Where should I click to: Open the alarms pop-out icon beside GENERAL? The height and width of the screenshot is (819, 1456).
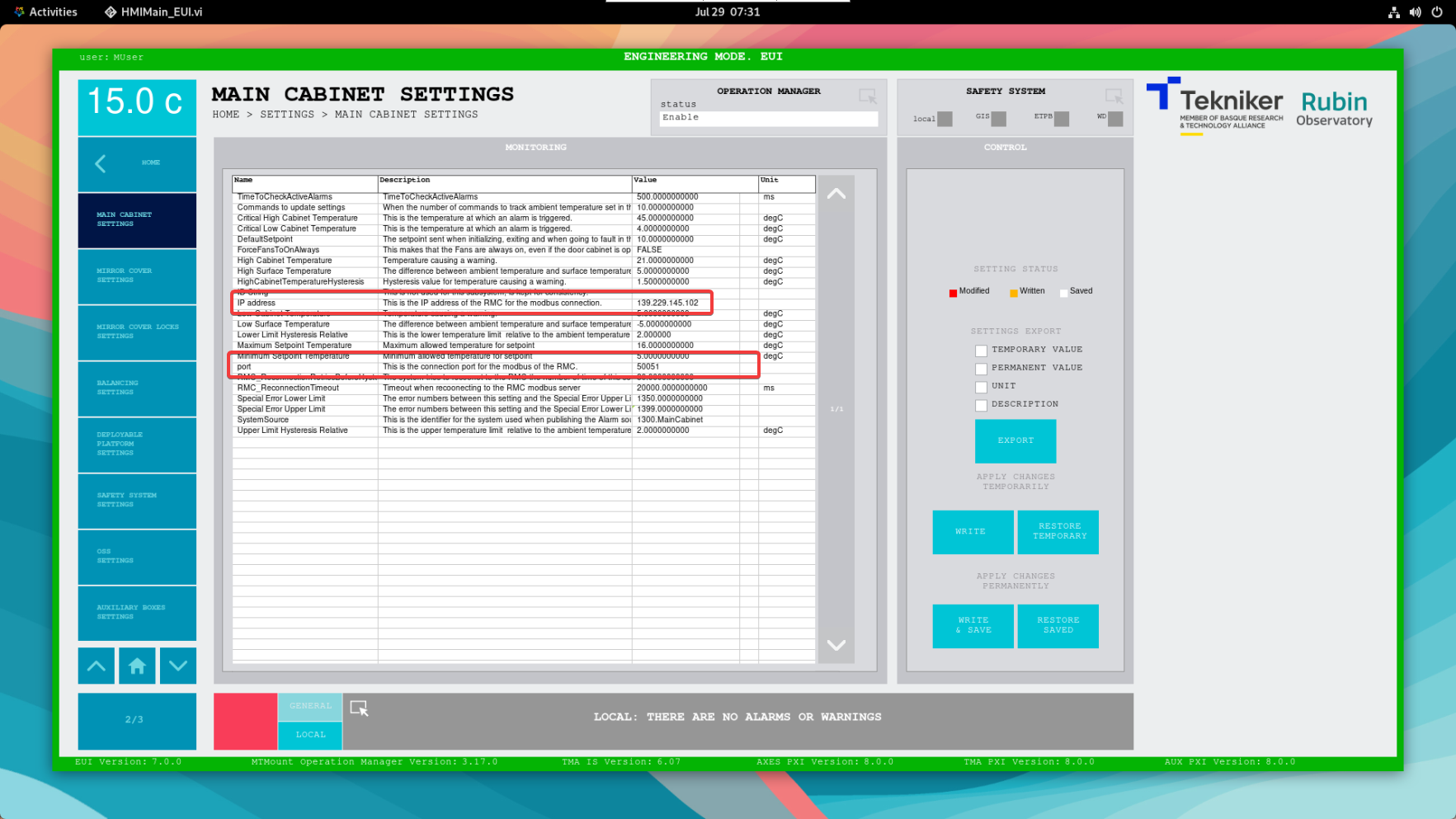tap(359, 708)
